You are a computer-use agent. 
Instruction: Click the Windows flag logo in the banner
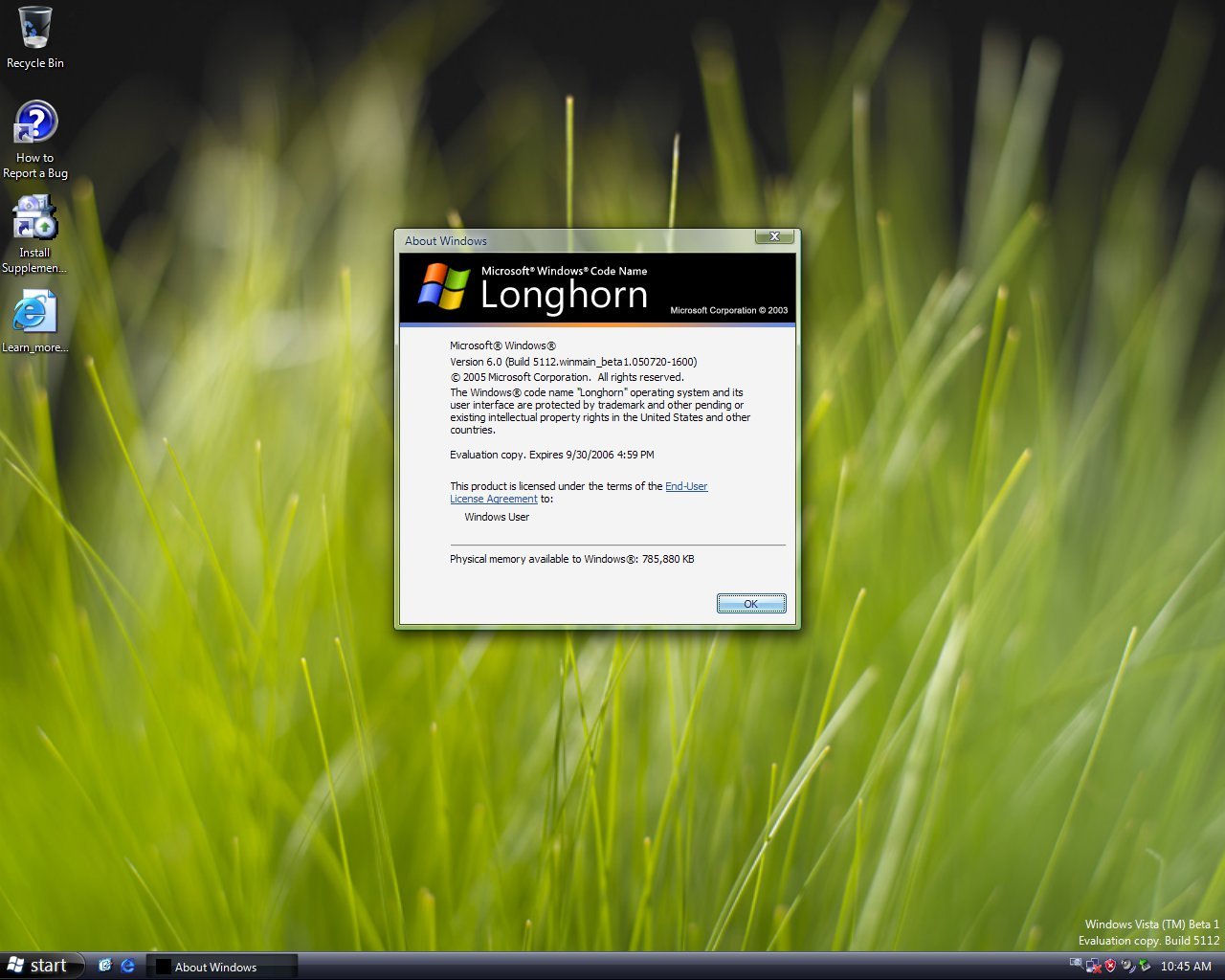(444, 288)
